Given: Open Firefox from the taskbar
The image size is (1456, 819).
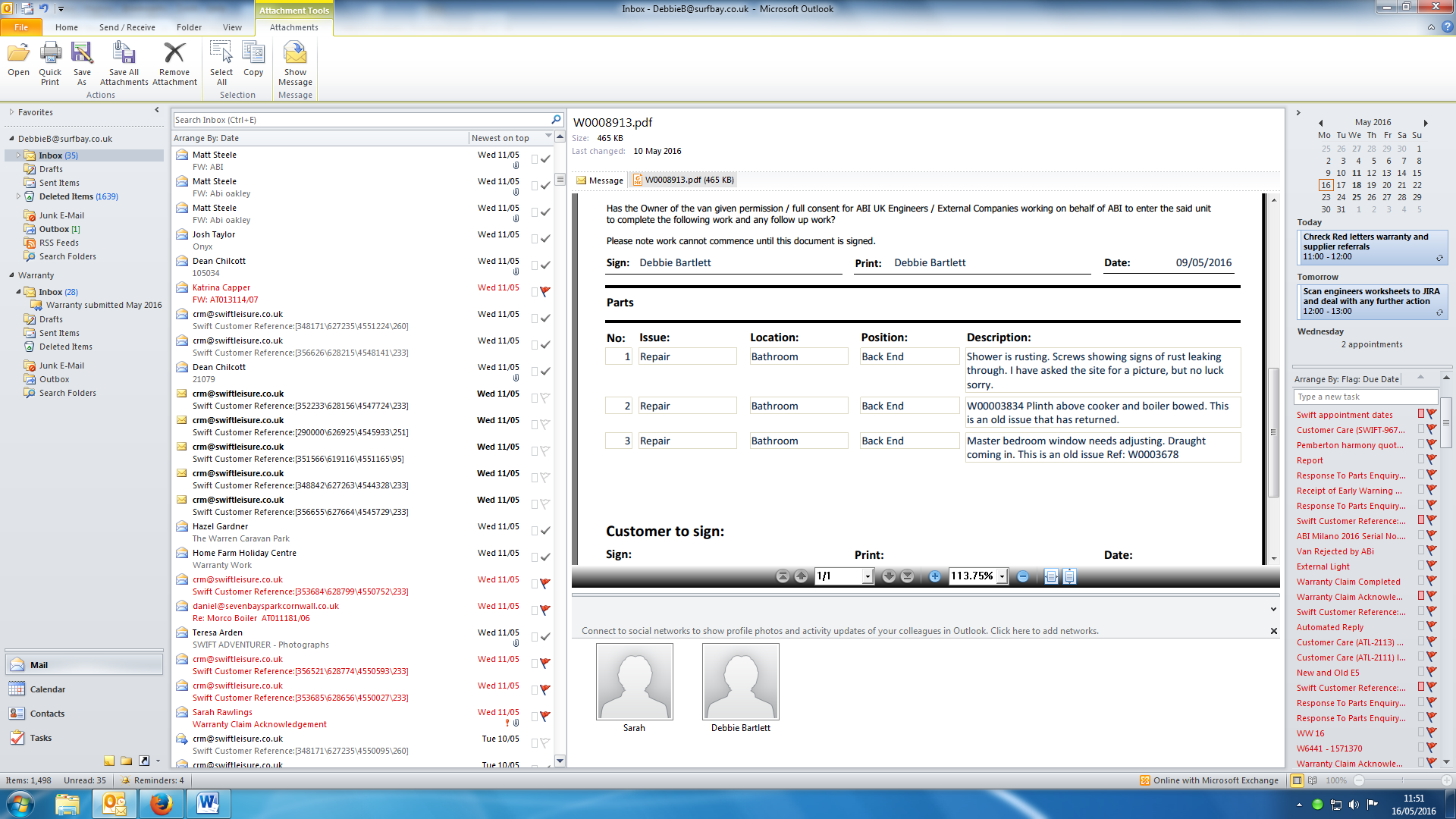Looking at the screenshot, I should [x=161, y=803].
